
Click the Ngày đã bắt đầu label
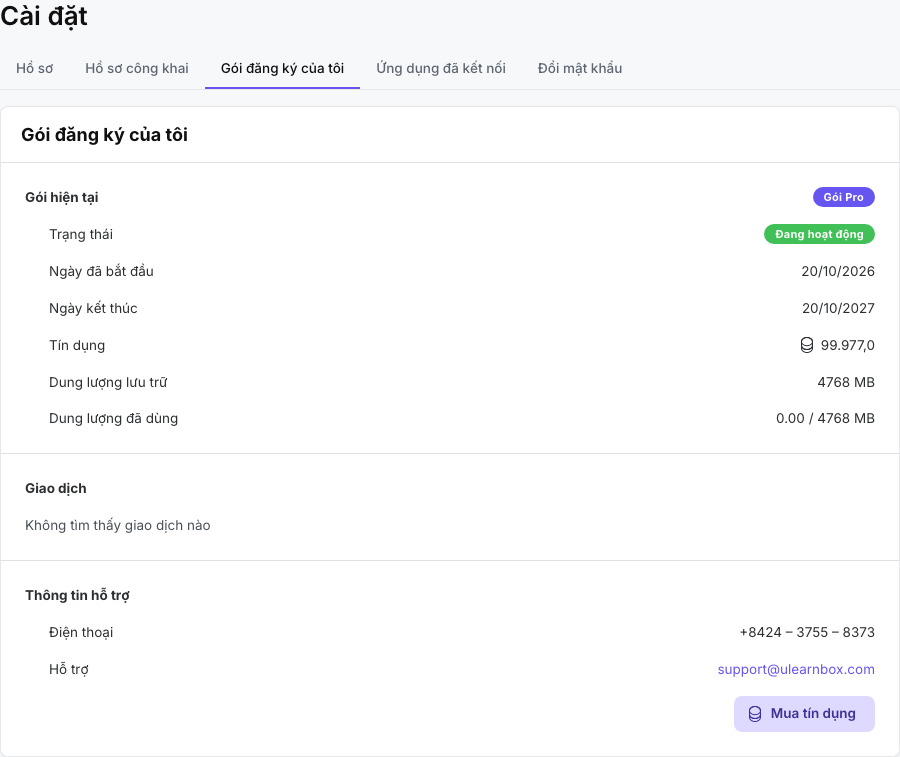point(102,271)
